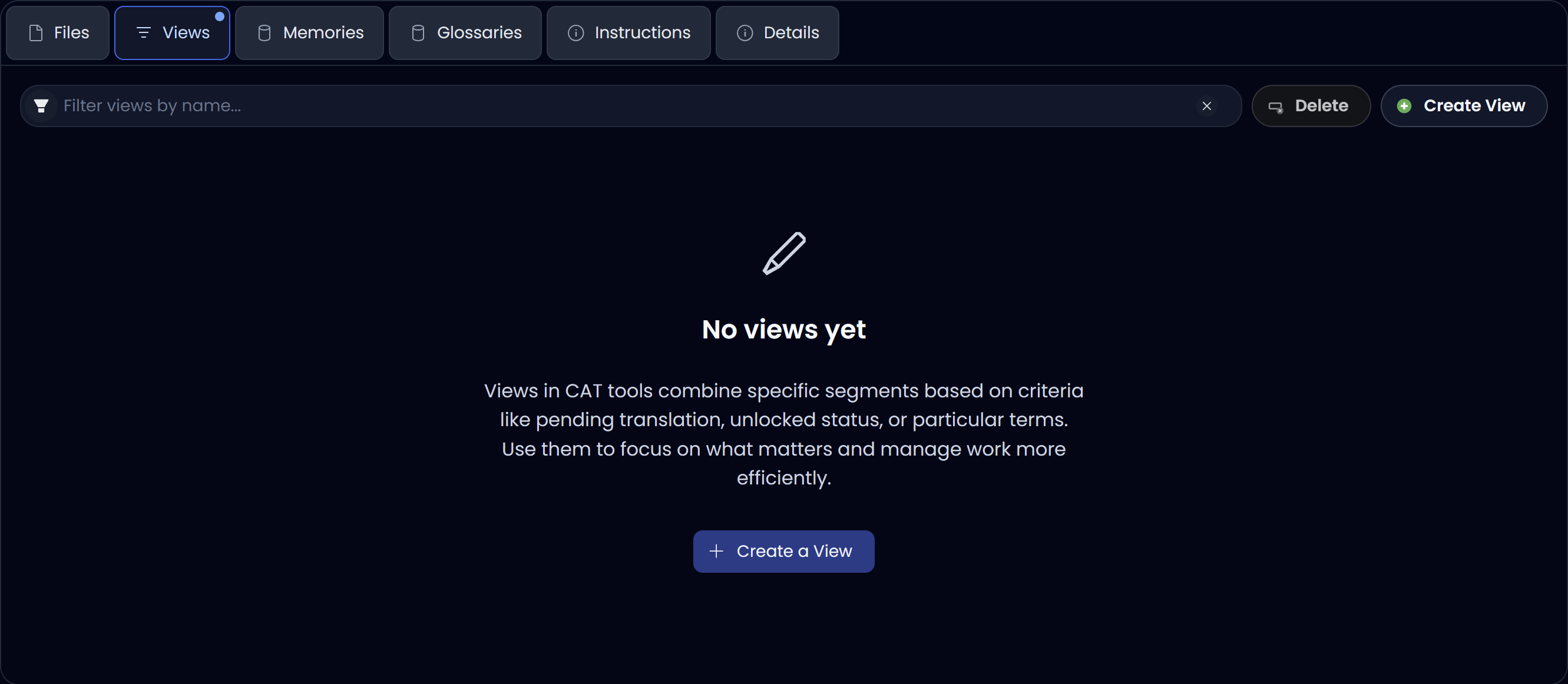Click the Delete button's trash icon

(x=1276, y=105)
